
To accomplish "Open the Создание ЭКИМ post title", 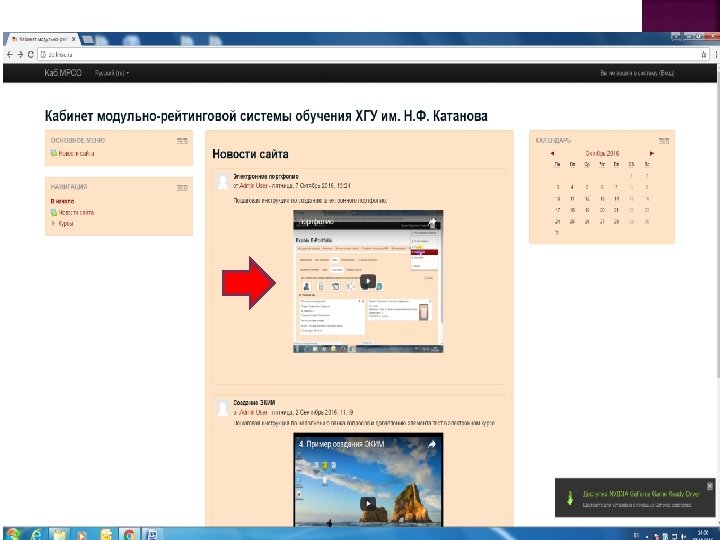I will [x=254, y=403].
